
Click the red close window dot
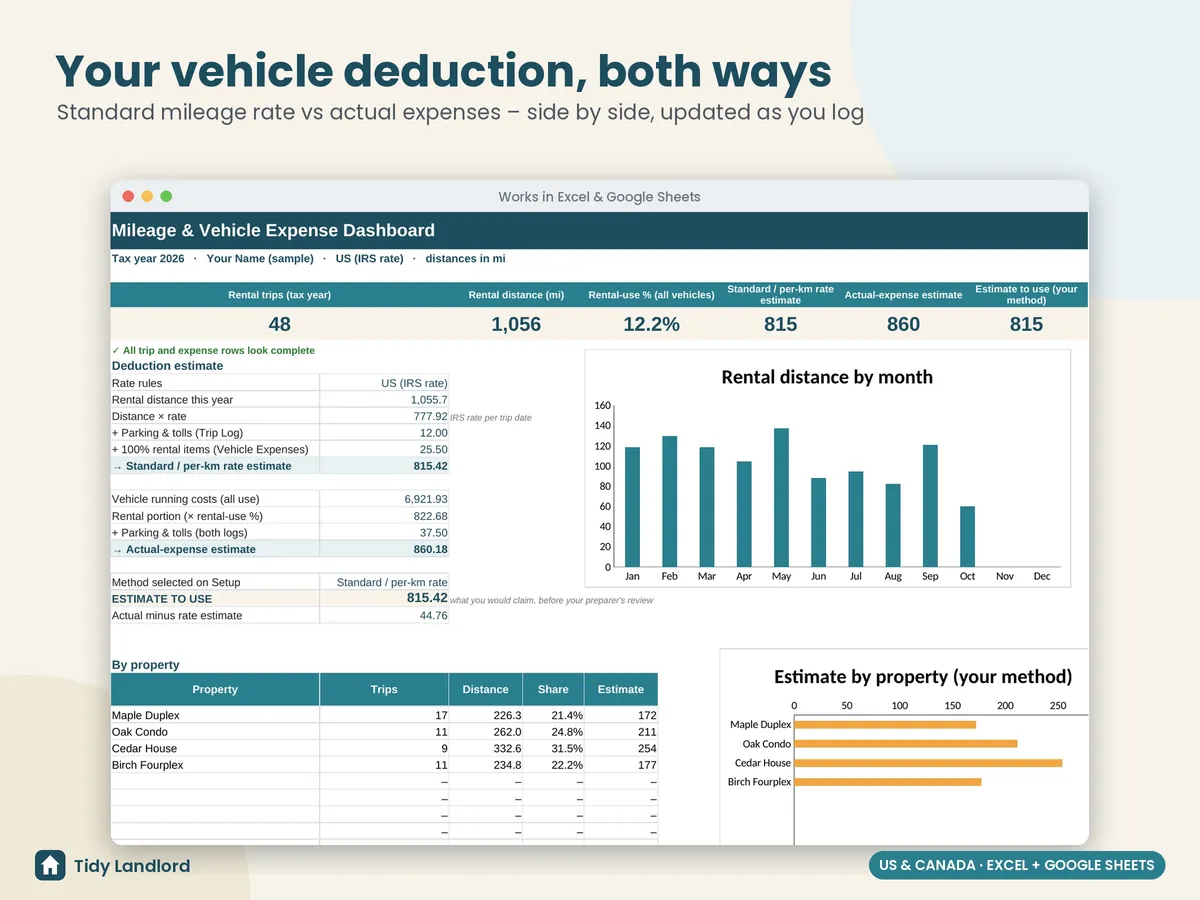pos(128,196)
